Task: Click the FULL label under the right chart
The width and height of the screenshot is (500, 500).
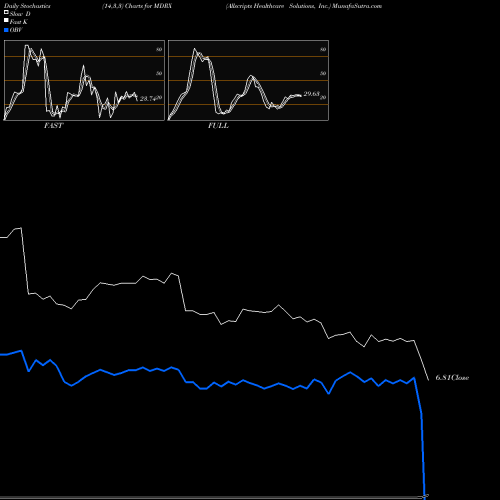Action: [x=218, y=126]
